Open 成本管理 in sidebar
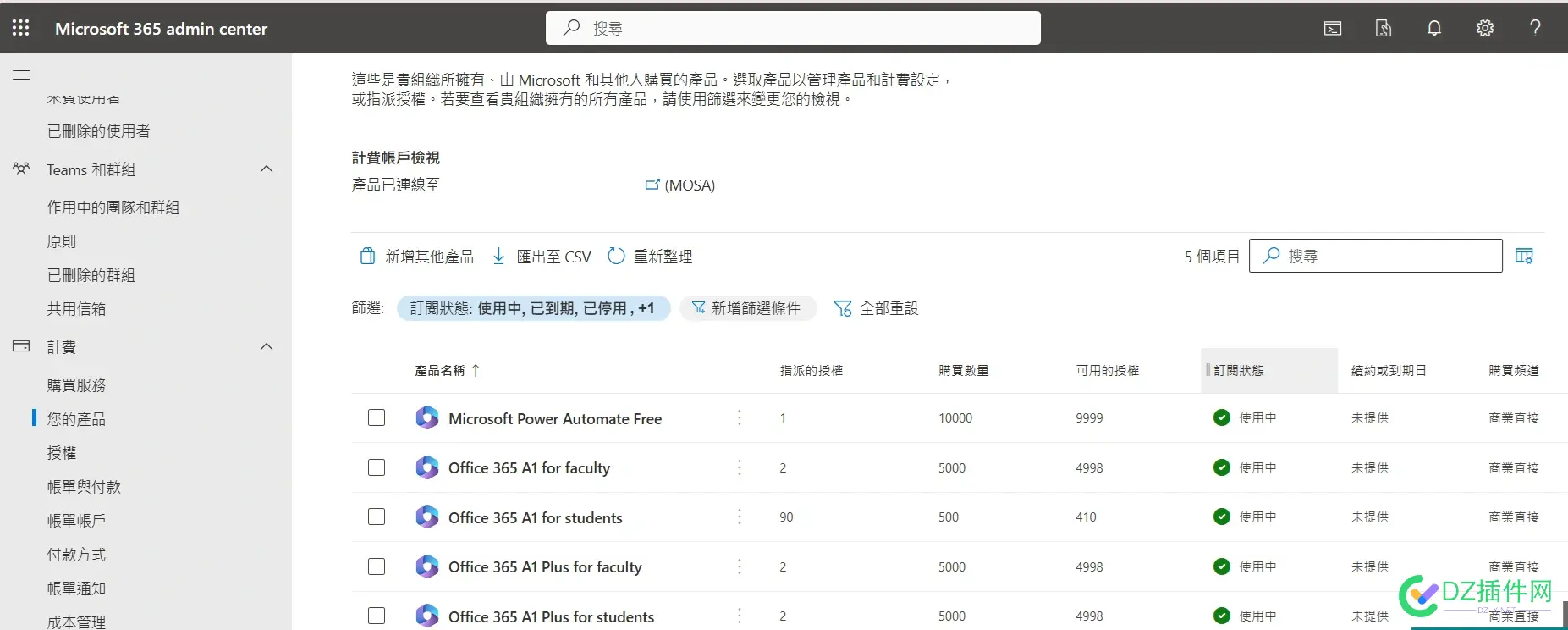 (77, 622)
